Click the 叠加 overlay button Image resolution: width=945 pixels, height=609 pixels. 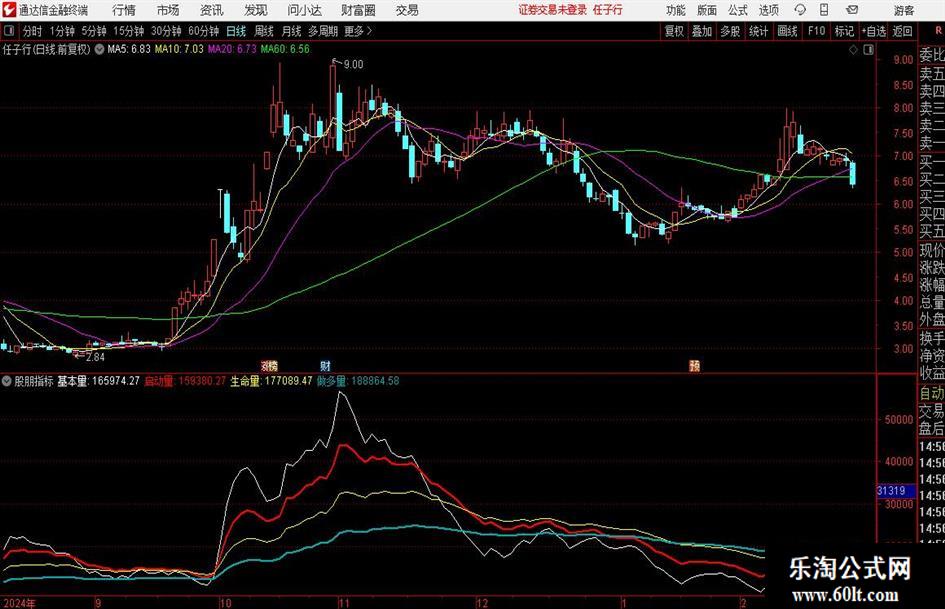pos(702,31)
